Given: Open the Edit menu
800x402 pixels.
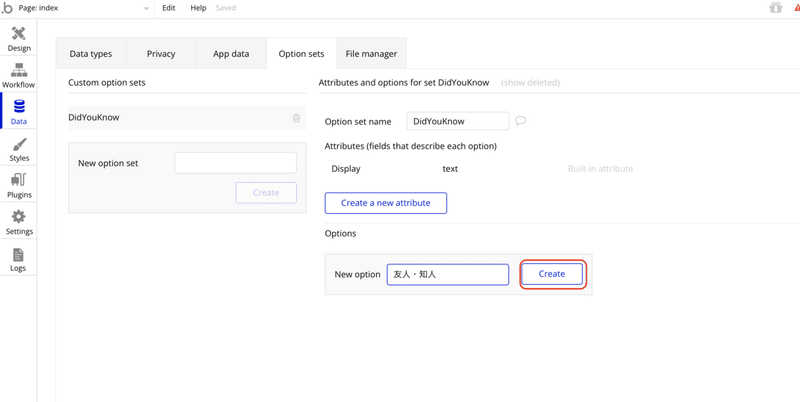Looking at the screenshot, I should 169,8.
